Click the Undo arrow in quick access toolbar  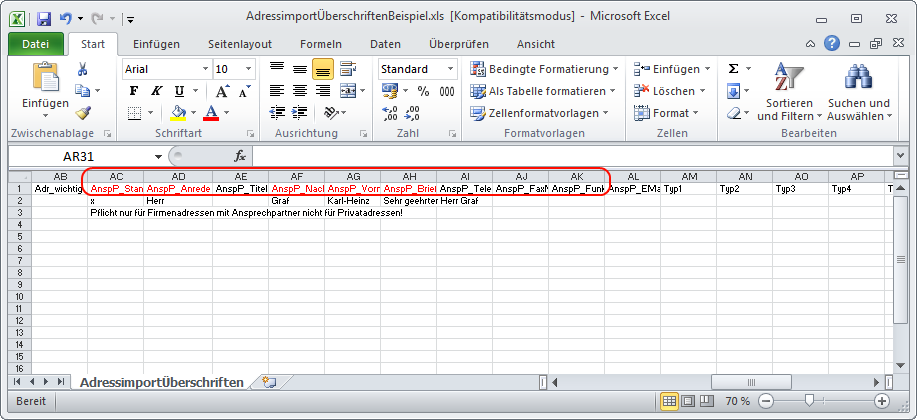click(x=66, y=19)
